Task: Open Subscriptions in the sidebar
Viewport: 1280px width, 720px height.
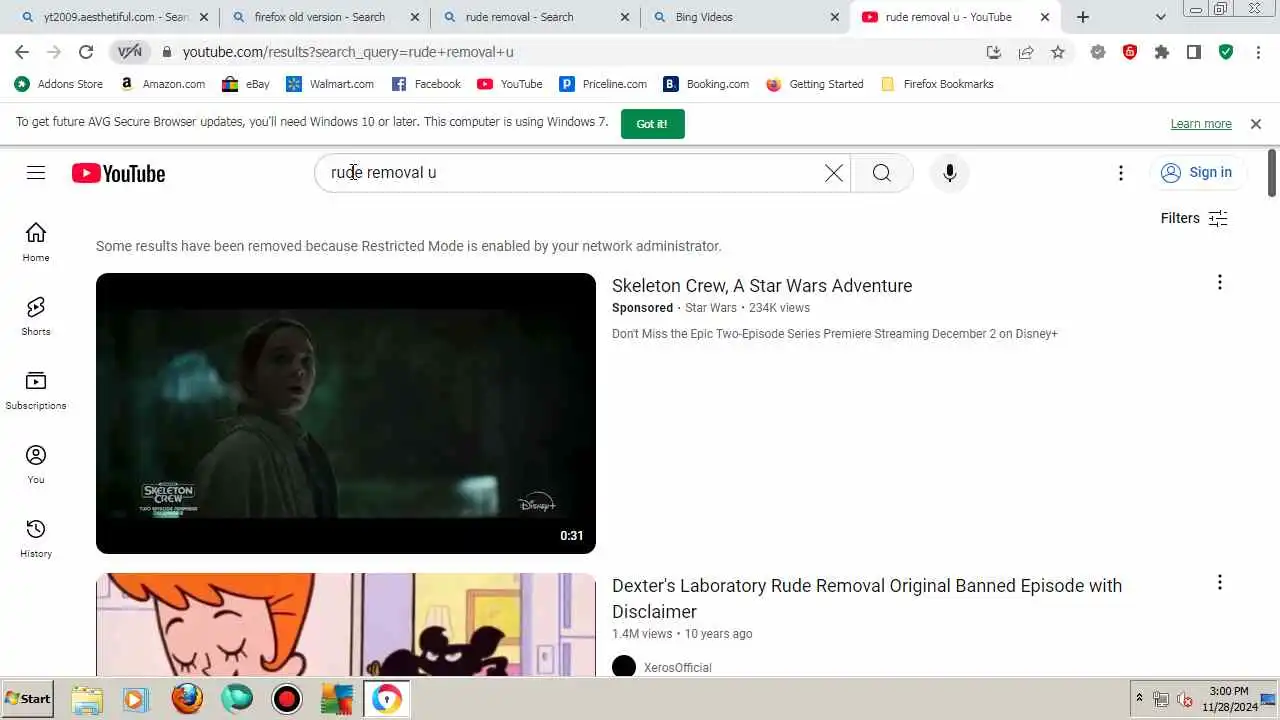Action: pyautogui.click(x=36, y=390)
